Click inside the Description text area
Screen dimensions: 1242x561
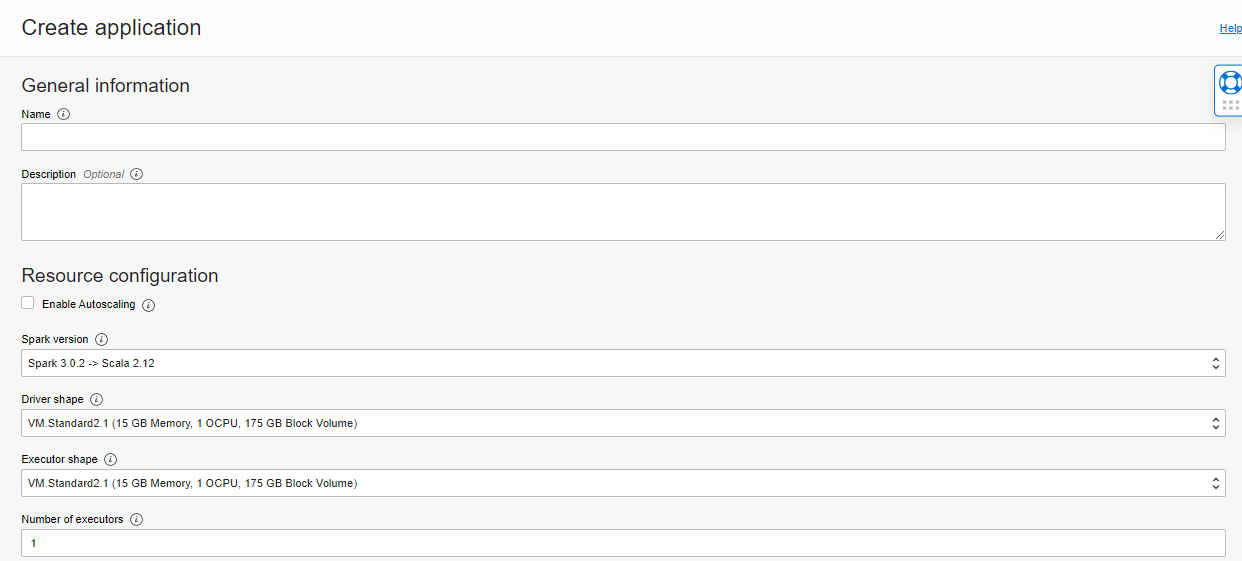pos(623,212)
